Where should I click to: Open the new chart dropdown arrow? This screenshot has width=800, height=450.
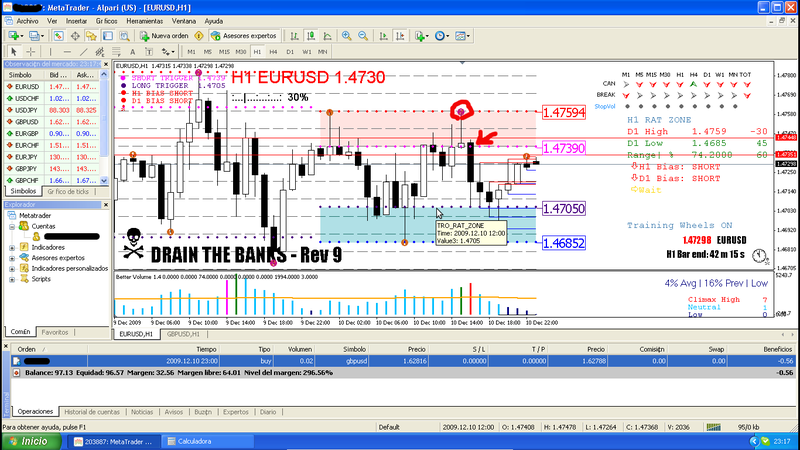[22, 35]
